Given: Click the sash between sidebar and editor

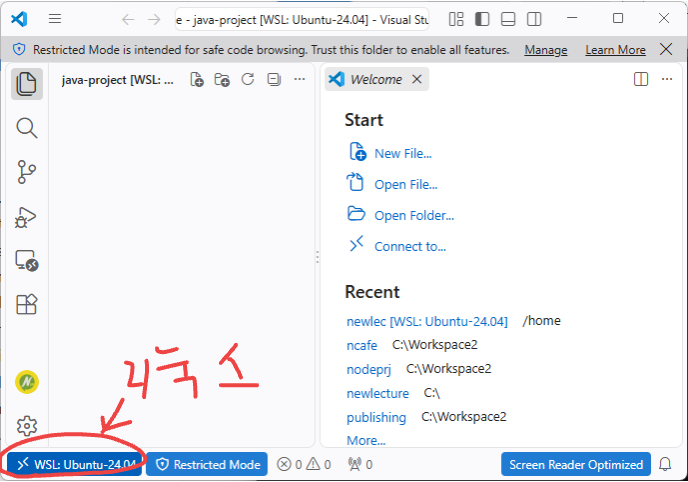Looking at the screenshot, I should pos(317,257).
